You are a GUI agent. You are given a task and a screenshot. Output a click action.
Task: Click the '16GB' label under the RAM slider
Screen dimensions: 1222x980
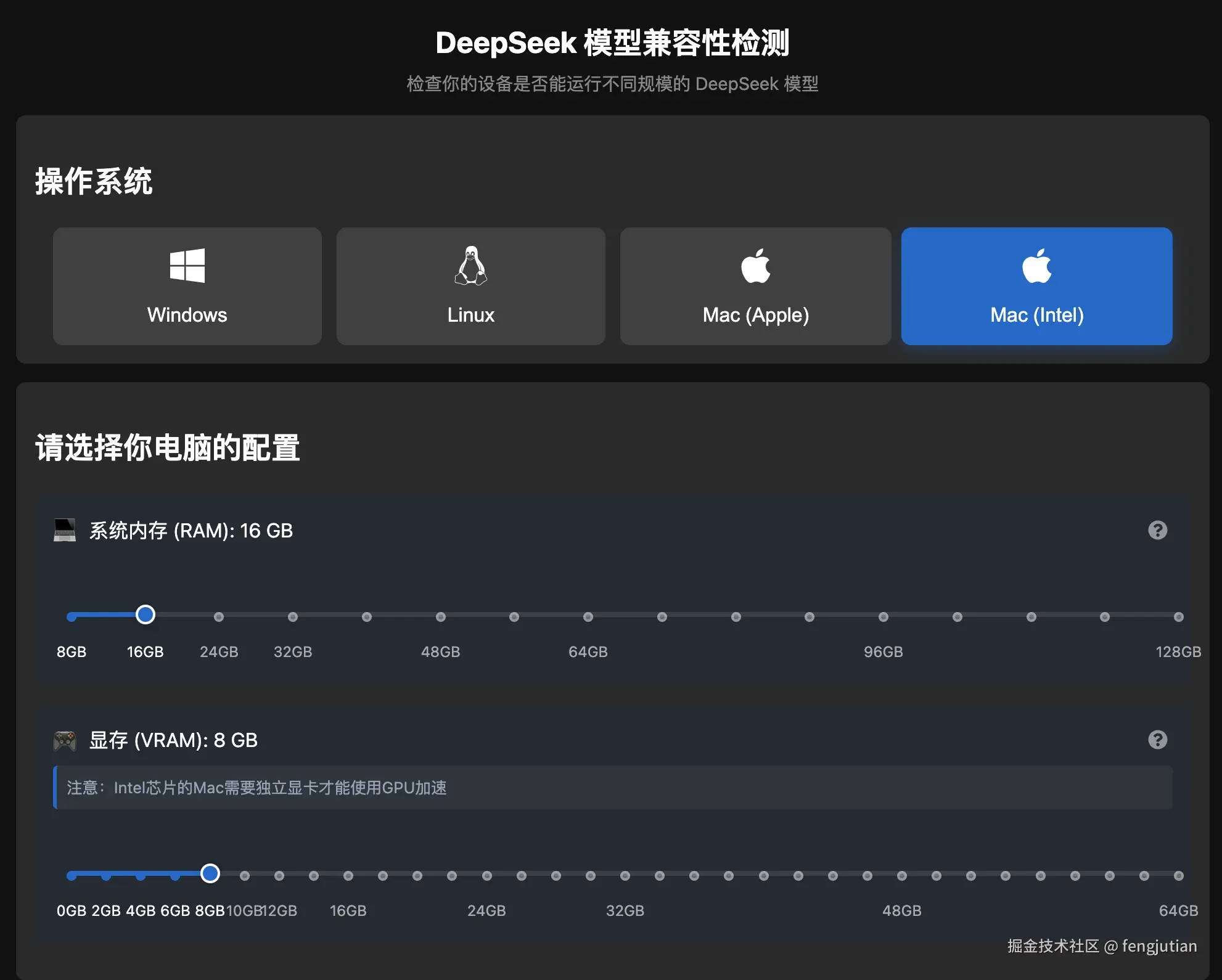(146, 652)
